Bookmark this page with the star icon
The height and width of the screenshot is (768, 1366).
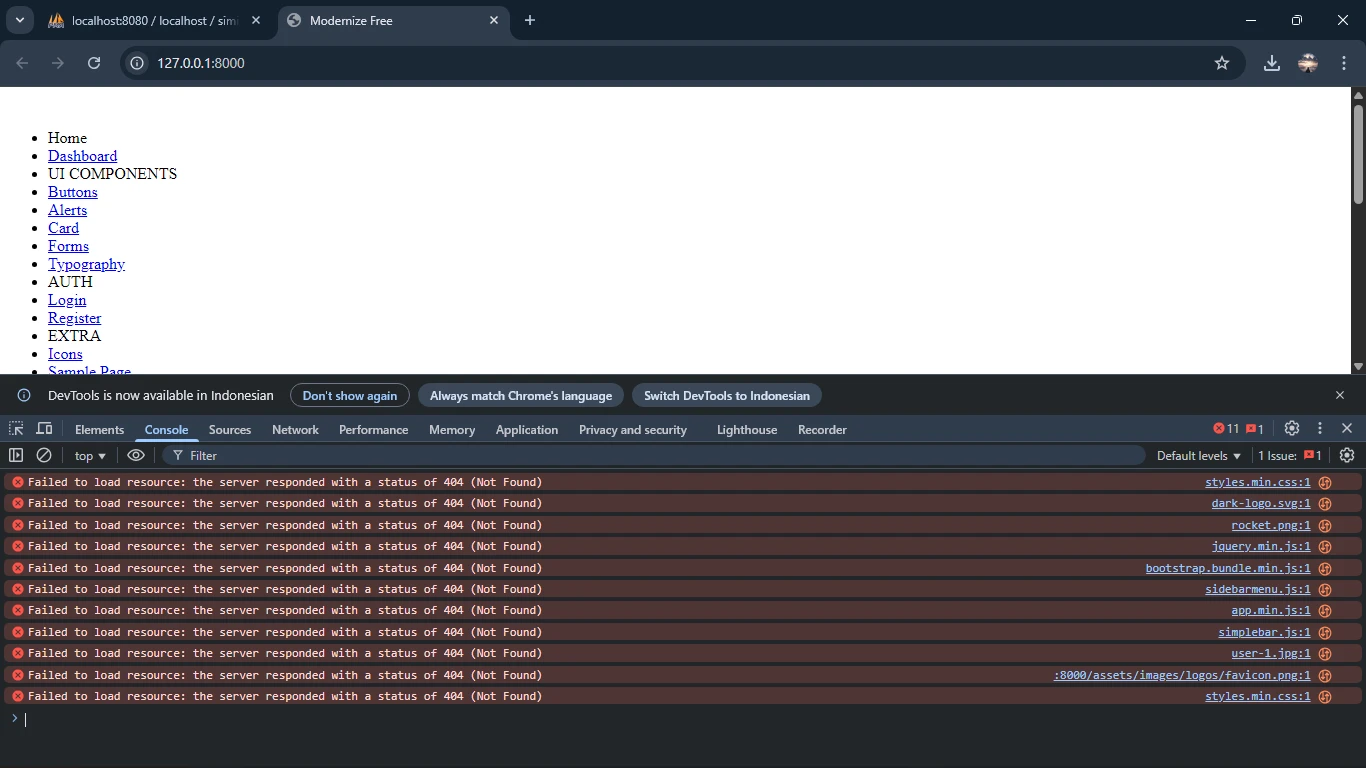[1221, 63]
